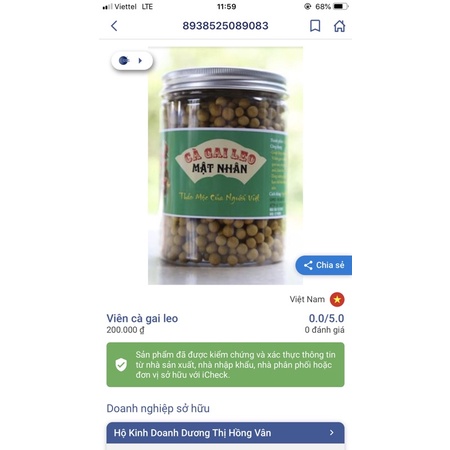Tap the small play arrow in pill
This screenshot has height=450, width=450.
click(140, 61)
